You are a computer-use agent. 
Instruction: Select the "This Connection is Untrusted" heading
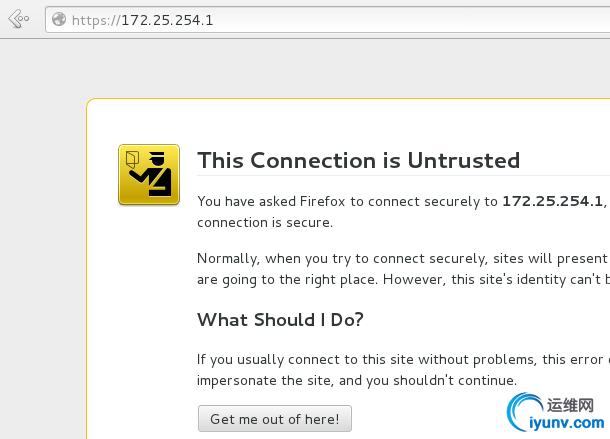(x=358, y=160)
